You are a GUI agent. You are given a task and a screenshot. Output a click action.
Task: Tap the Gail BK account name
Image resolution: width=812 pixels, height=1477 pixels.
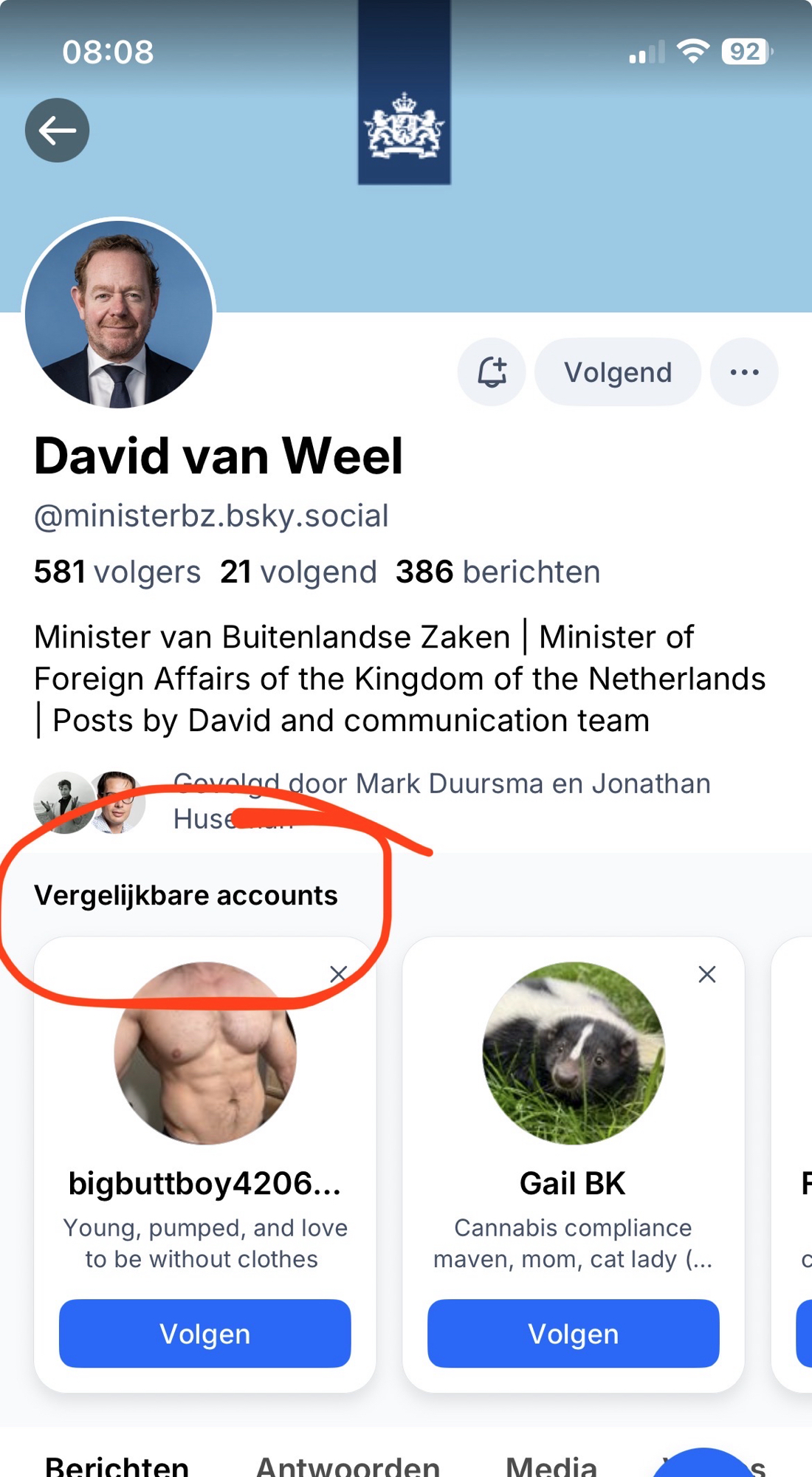click(x=573, y=1184)
